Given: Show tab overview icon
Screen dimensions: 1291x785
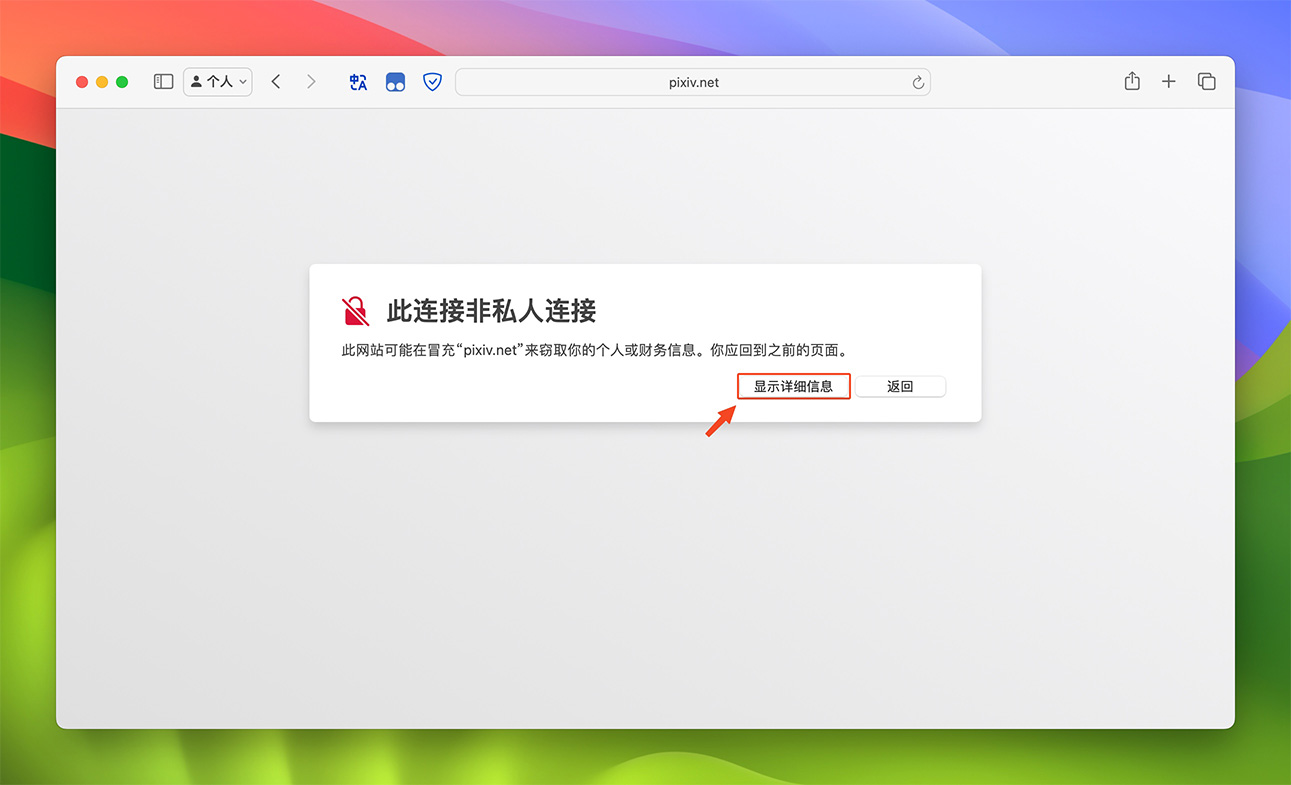Looking at the screenshot, I should (1207, 82).
